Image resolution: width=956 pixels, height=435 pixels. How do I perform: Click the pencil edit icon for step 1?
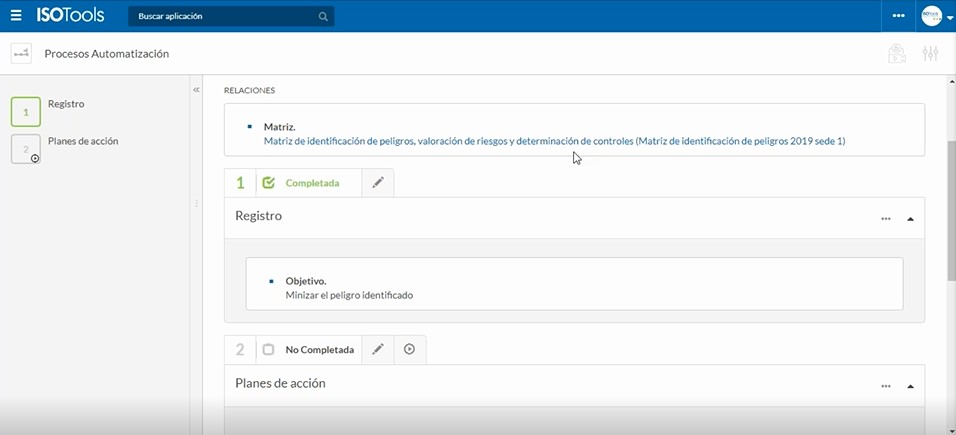[377, 183]
